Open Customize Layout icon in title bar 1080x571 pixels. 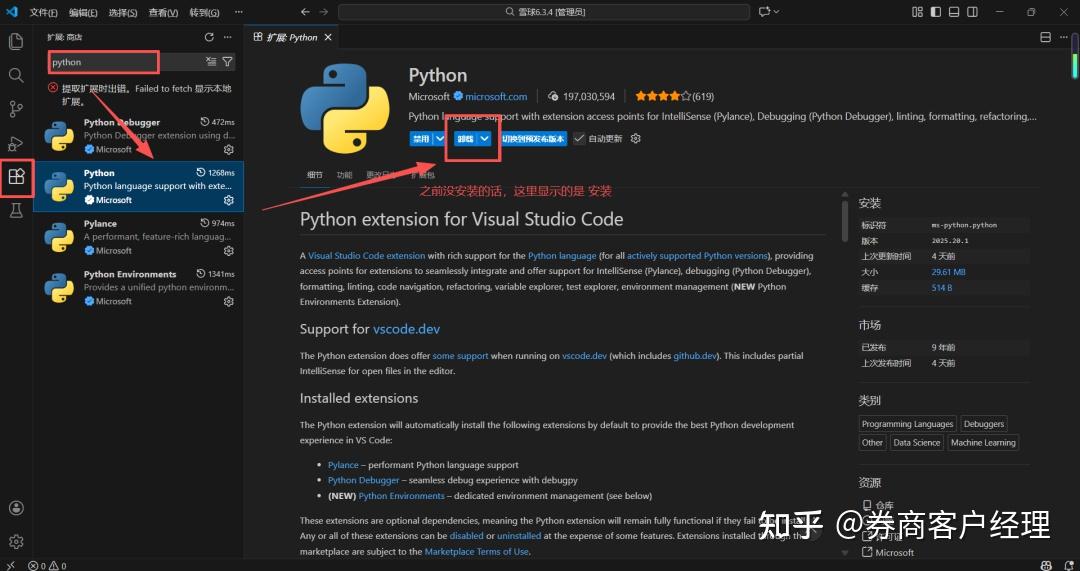[917, 12]
